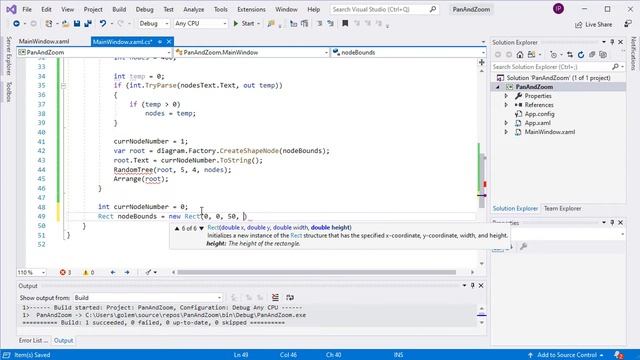Image resolution: width=640 pixels, height=360 pixels.
Task: Click the search magnifier in Visual Studio search
Action: (x=433, y=9)
